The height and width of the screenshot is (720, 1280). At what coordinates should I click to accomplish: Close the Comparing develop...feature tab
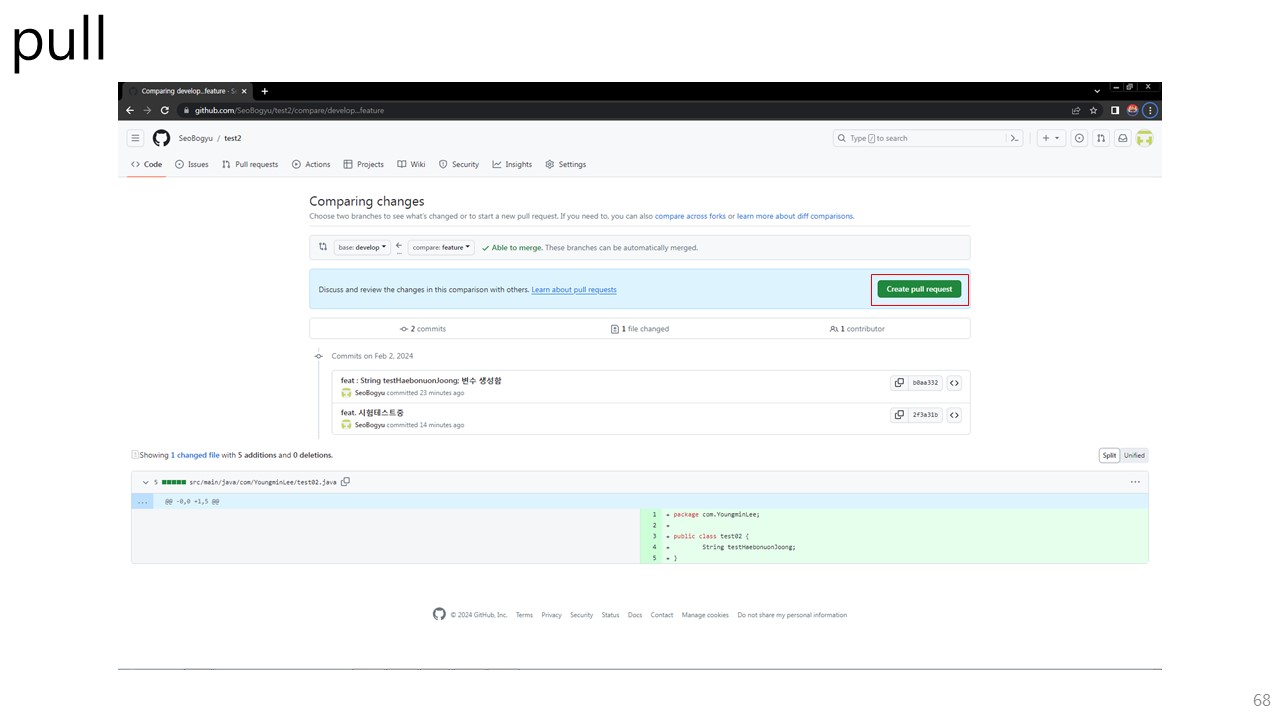tap(244, 91)
